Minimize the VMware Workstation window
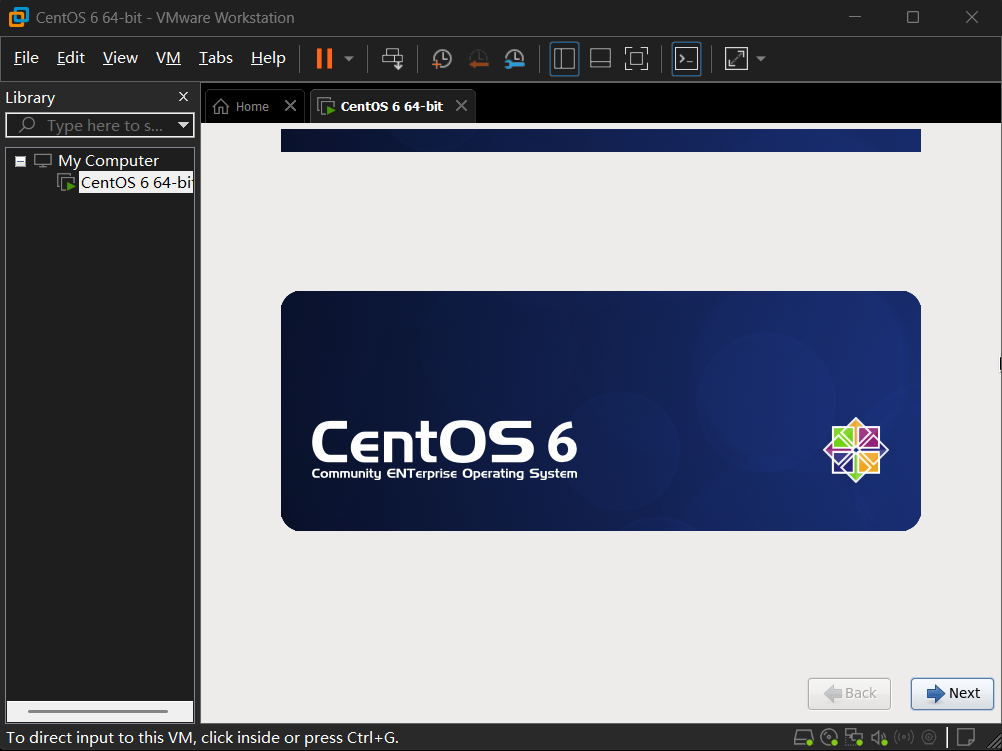The image size is (1002, 751). 854,17
